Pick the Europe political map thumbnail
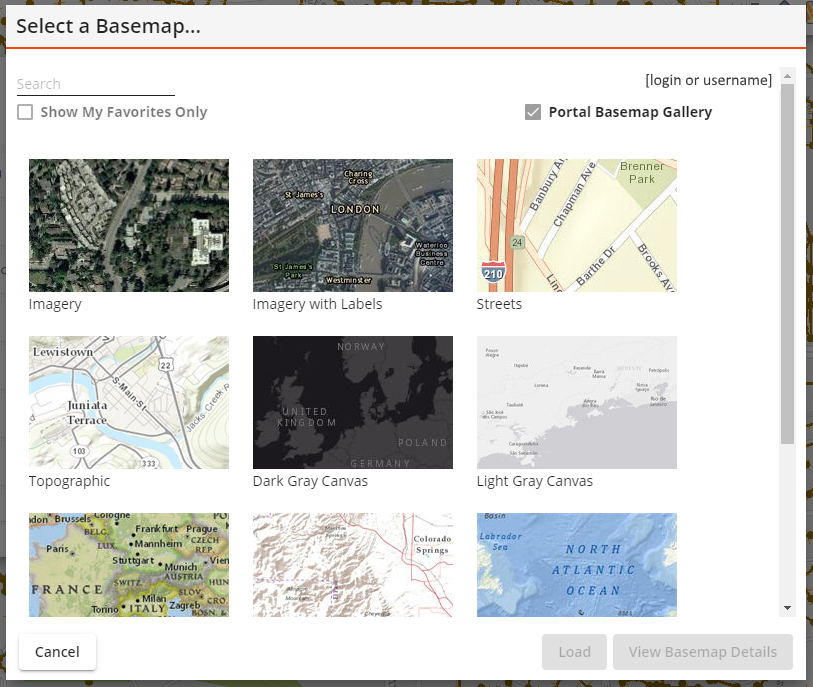Screen dimensions: 813x687 pos(129,565)
